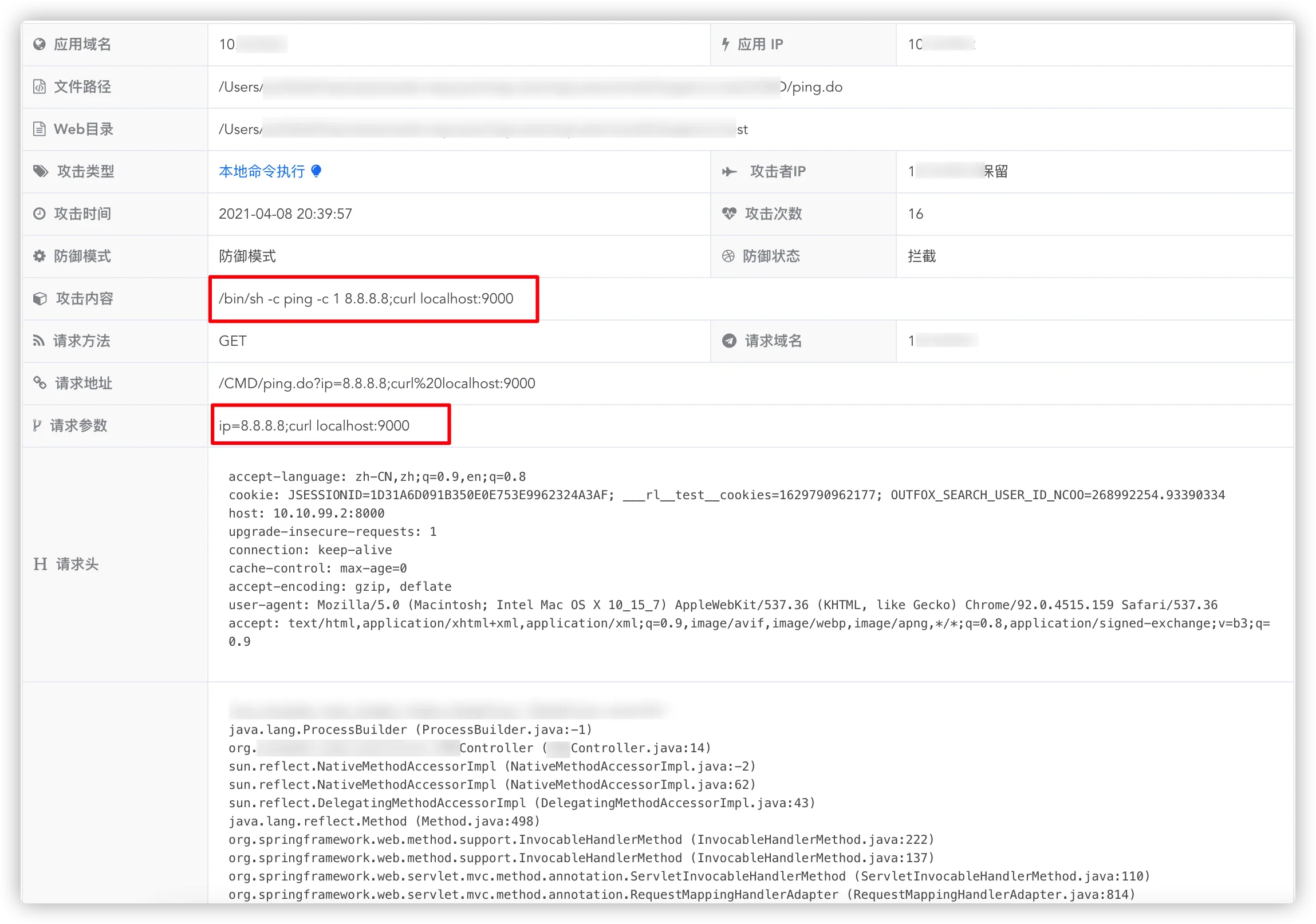Click the plane icon beside 攻击者IP
The image size is (1316, 924).
[x=729, y=171]
